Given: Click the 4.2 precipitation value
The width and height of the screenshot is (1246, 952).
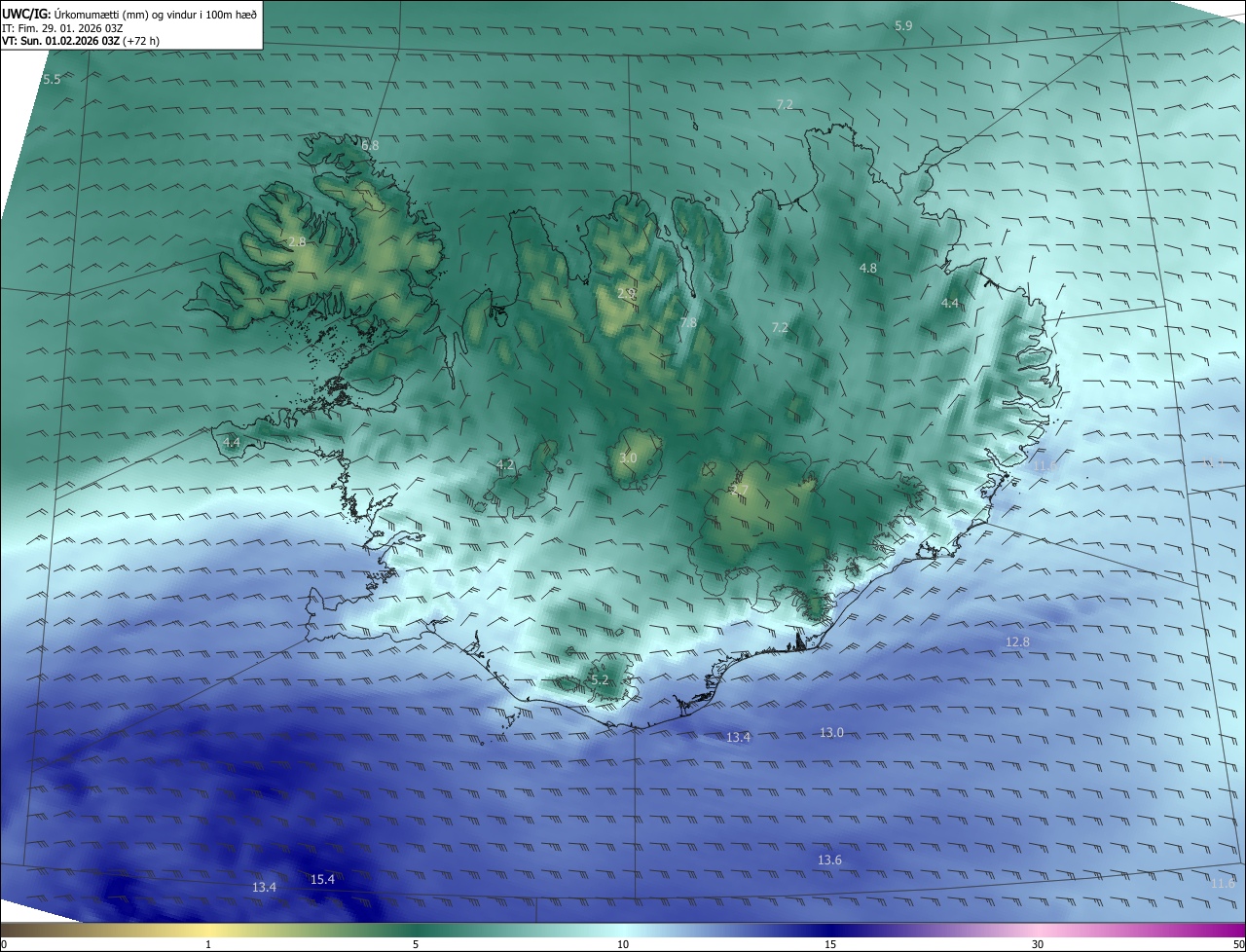Looking at the screenshot, I should (505, 464).
